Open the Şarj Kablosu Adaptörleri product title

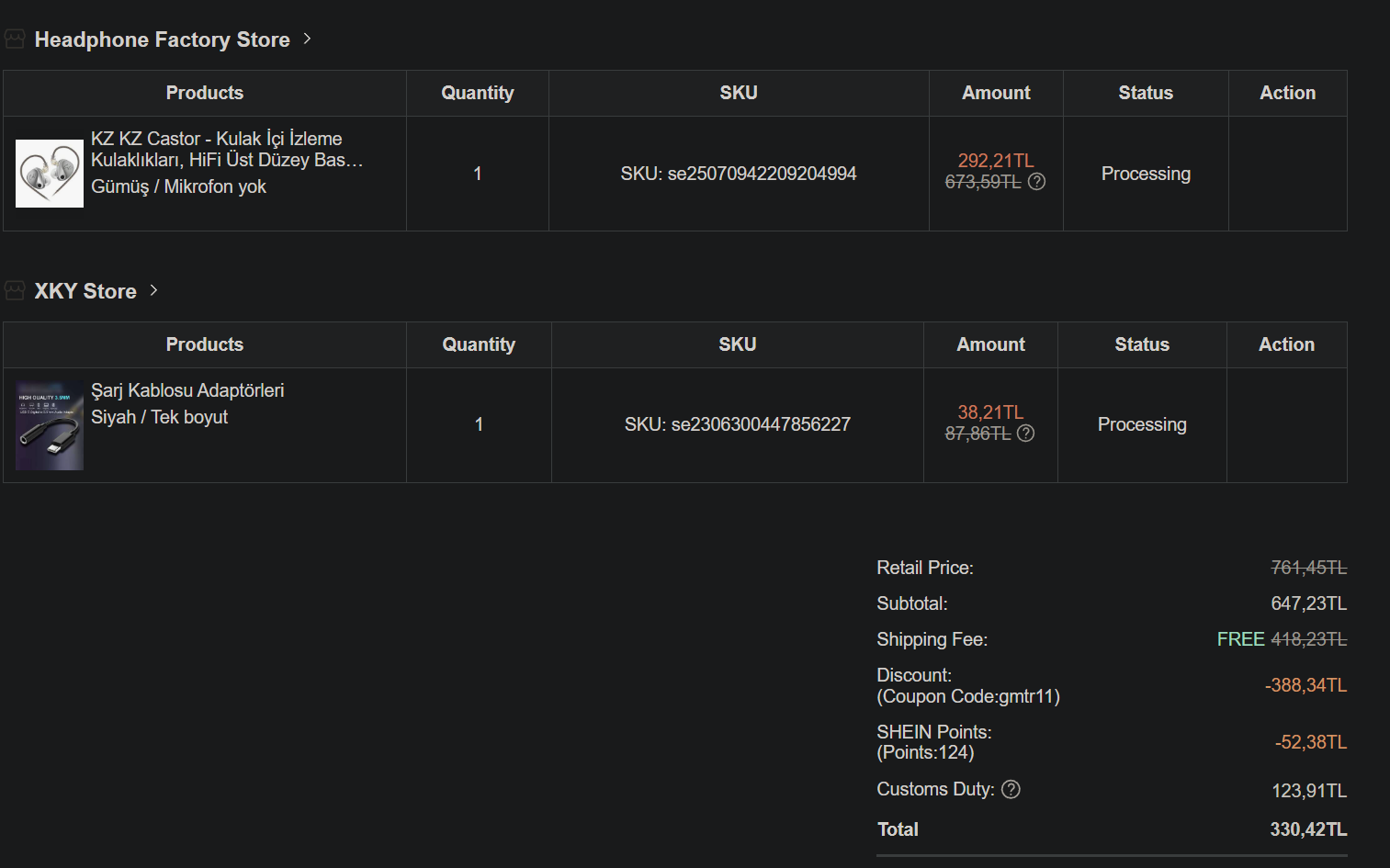coord(187,390)
